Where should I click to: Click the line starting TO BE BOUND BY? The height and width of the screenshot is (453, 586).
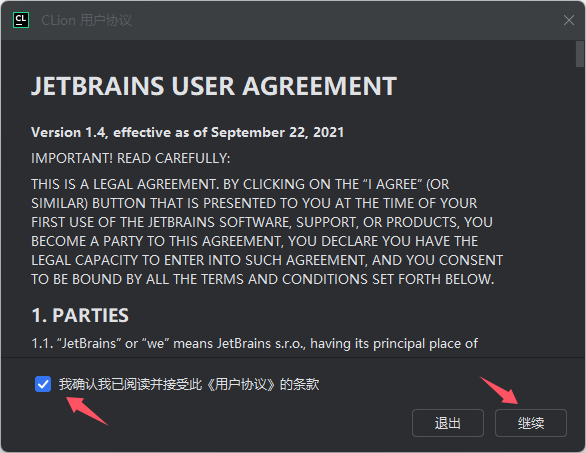click(x=263, y=279)
